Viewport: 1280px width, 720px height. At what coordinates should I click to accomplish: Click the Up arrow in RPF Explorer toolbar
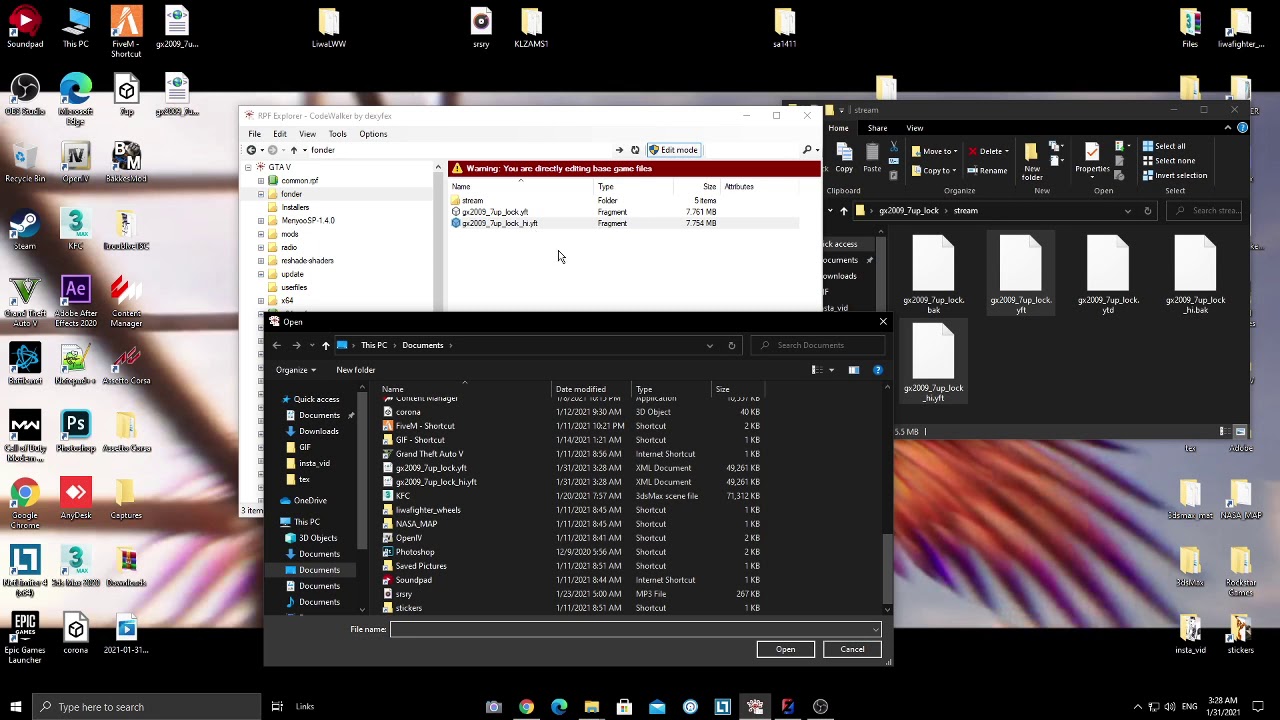coord(293,150)
